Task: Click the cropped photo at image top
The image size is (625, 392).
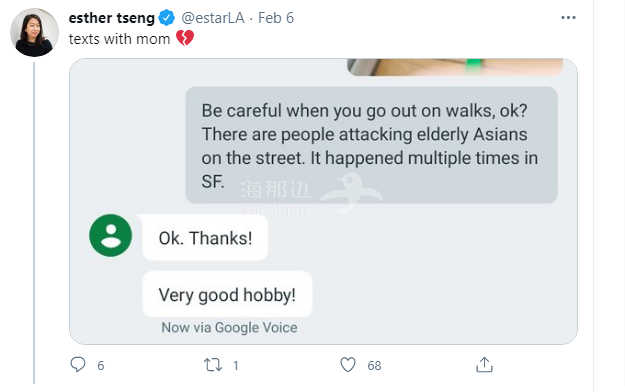Action: tap(455, 67)
